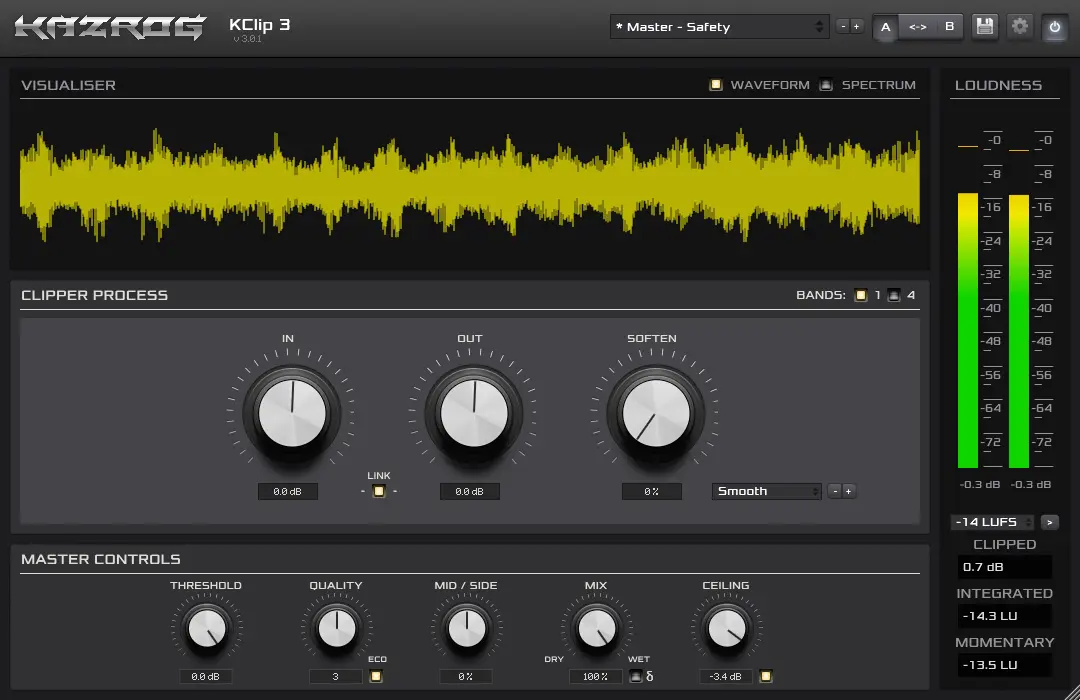This screenshot has width=1080, height=700.
Task: Click the MID / SIDE value field
Action: (x=466, y=677)
